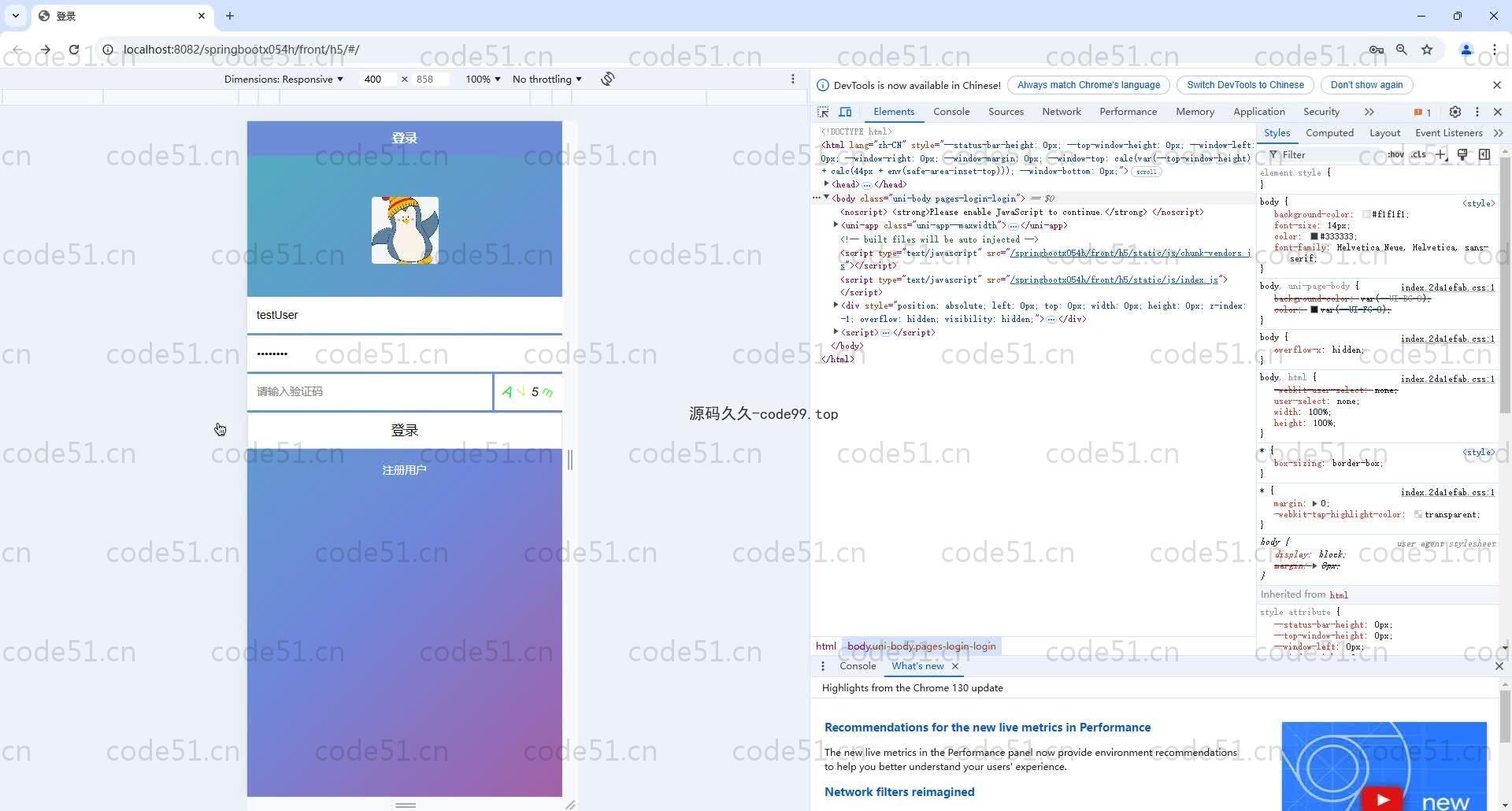Click Switch DevTools to Chinese button
This screenshot has height=811, width=1512.
tap(1245, 85)
